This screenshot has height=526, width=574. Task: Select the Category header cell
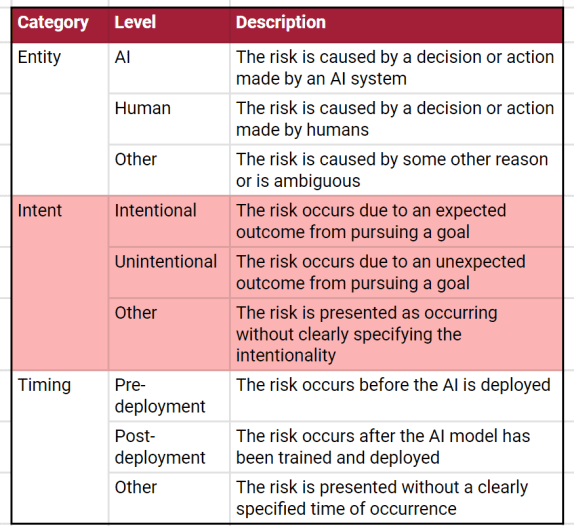click(x=60, y=25)
